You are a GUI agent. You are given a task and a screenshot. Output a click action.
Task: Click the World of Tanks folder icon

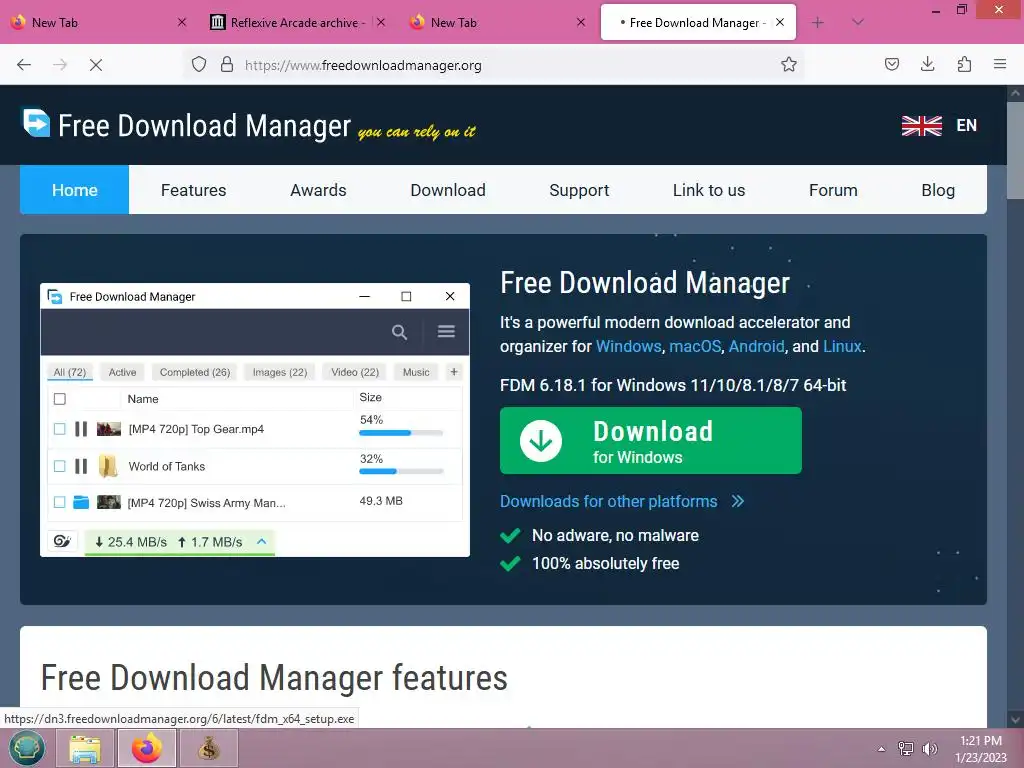(108, 466)
